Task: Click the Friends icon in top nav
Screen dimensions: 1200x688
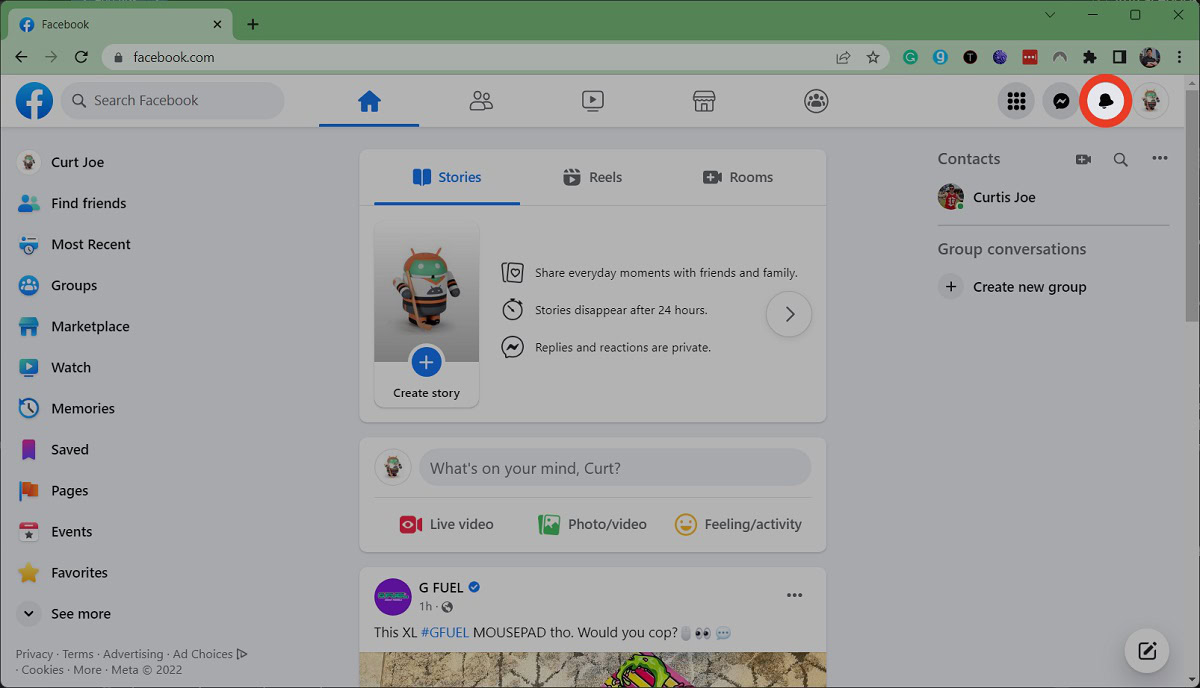Action: click(x=481, y=101)
